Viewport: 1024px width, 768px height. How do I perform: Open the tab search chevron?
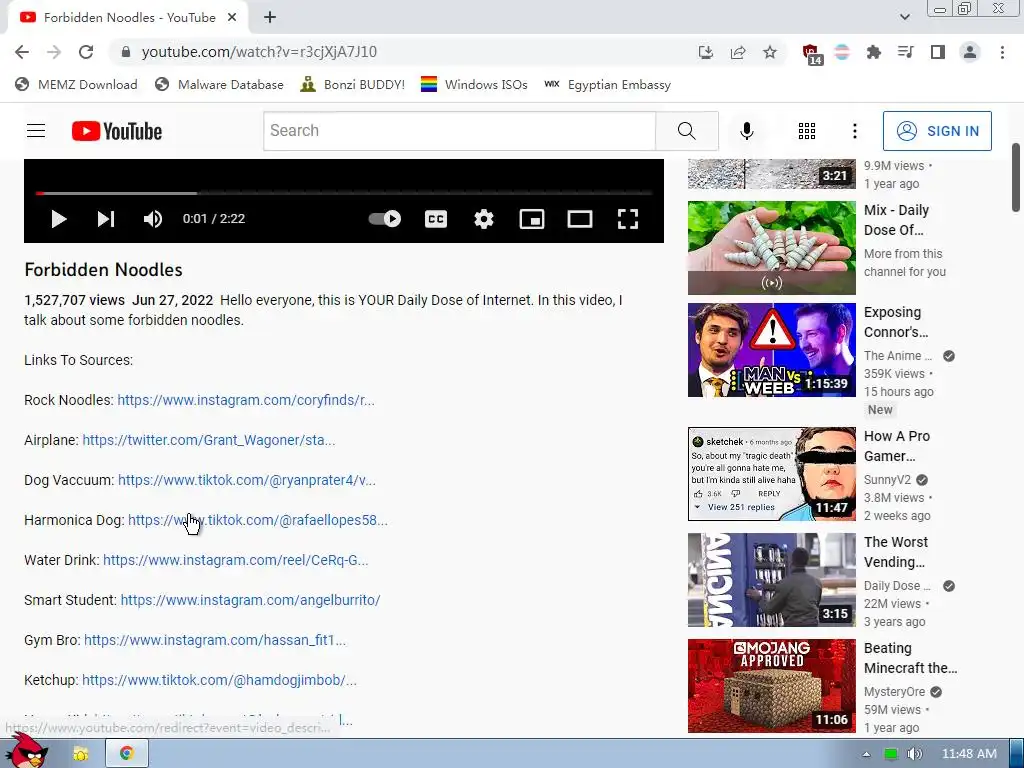coord(904,17)
